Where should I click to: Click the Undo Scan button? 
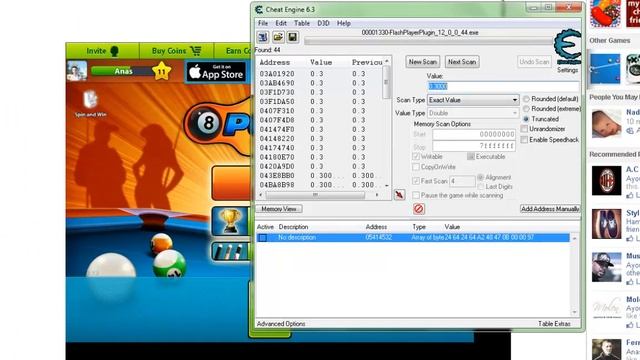click(x=534, y=62)
